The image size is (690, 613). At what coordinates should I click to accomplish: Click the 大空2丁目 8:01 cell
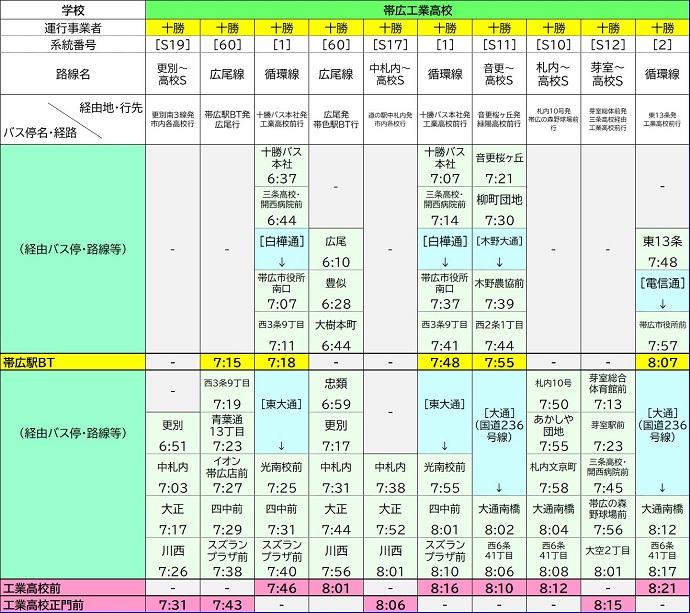(x=608, y=559)
